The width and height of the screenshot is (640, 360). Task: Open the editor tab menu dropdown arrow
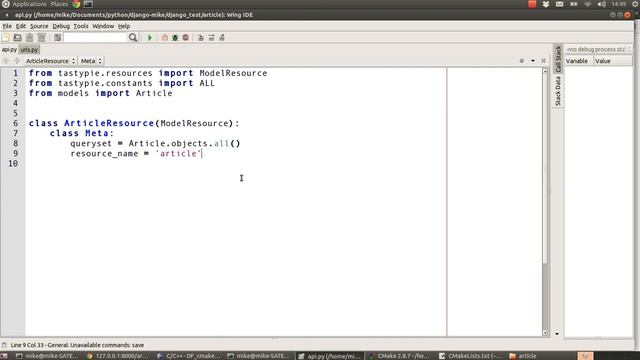point(533,61)
